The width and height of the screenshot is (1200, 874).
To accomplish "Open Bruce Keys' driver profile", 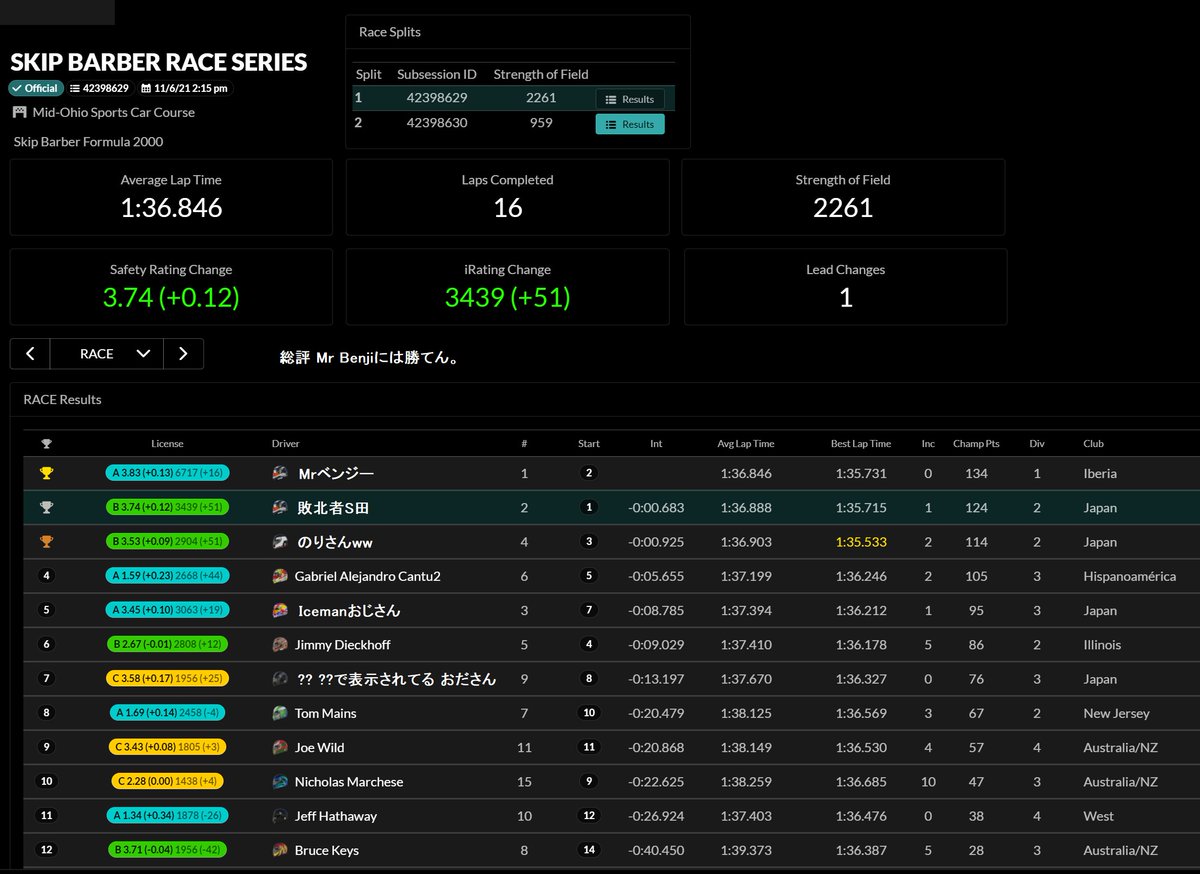I will (326, 850).
